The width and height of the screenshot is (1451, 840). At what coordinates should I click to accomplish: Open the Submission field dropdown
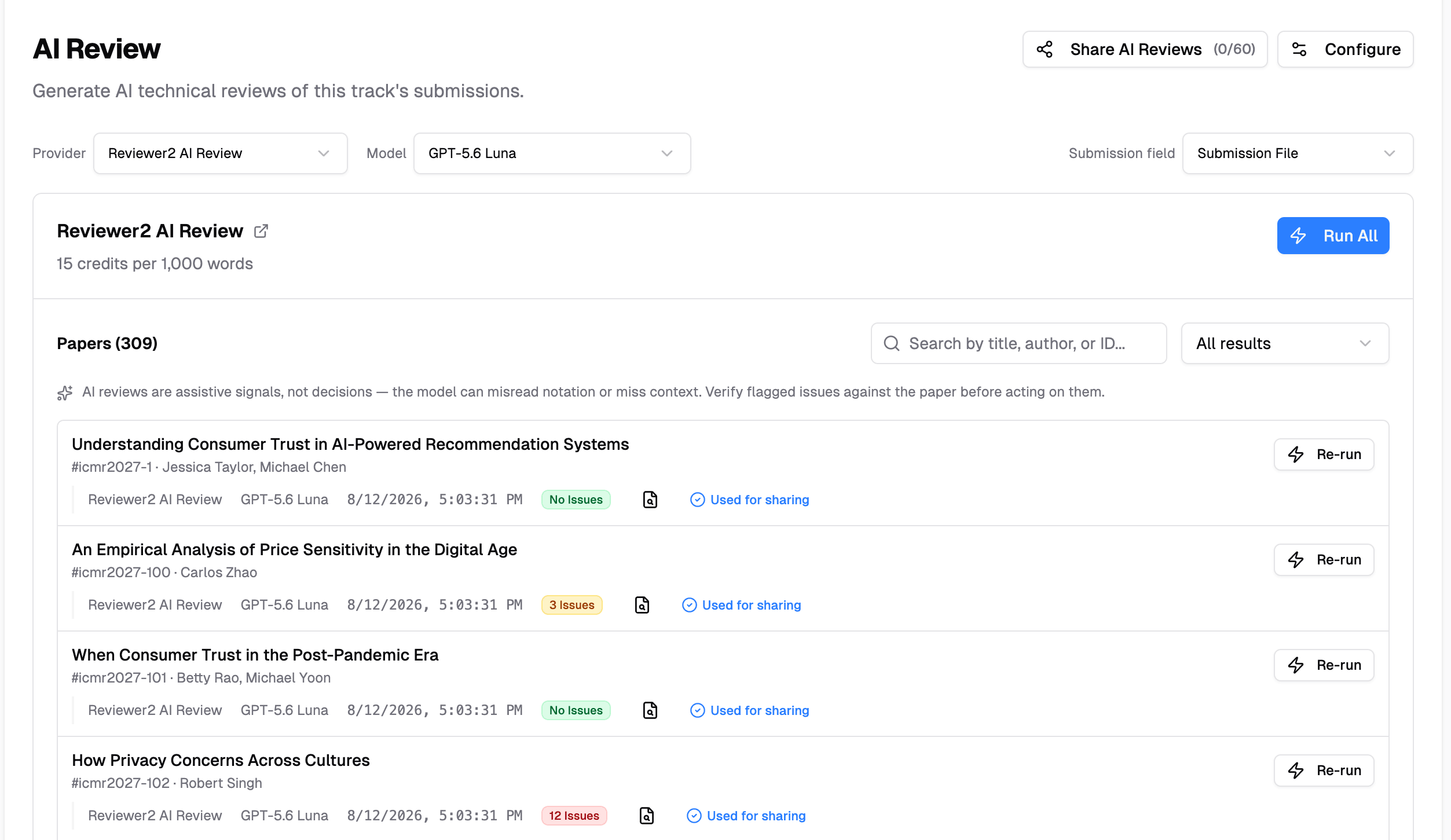point(1298,153)
